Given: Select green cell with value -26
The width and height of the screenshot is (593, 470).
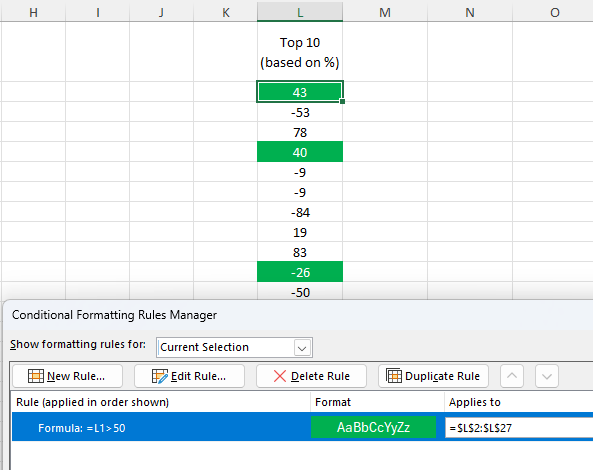Looking at the screenshot, I should (300, 272).
